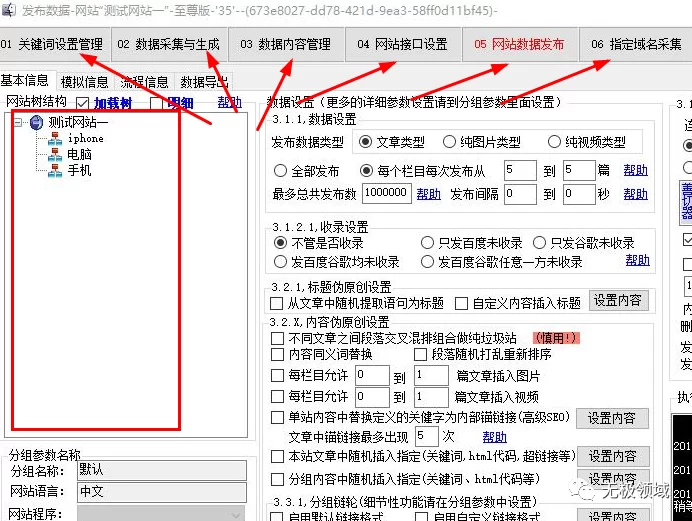This screenshot has width=692, height=521.
Task: Click the application icon in title bar
Action: 9,10
